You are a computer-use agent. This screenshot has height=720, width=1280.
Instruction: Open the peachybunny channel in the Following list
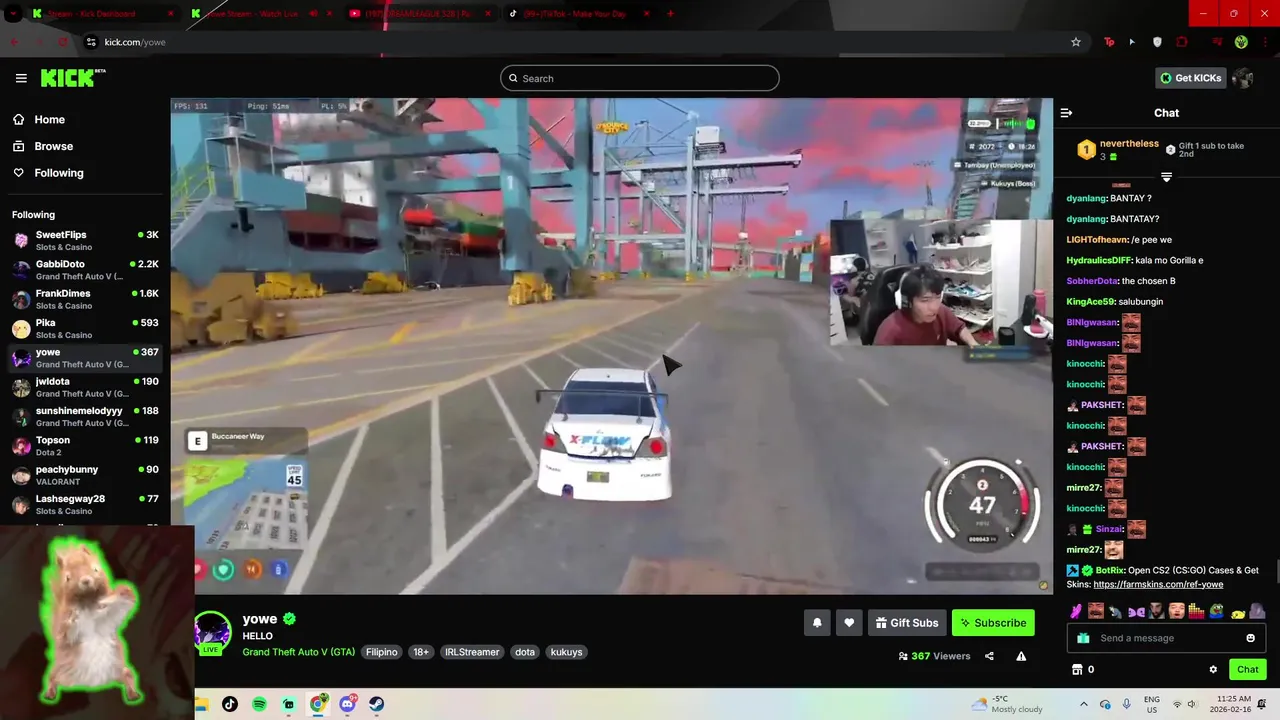click(85, 475)
